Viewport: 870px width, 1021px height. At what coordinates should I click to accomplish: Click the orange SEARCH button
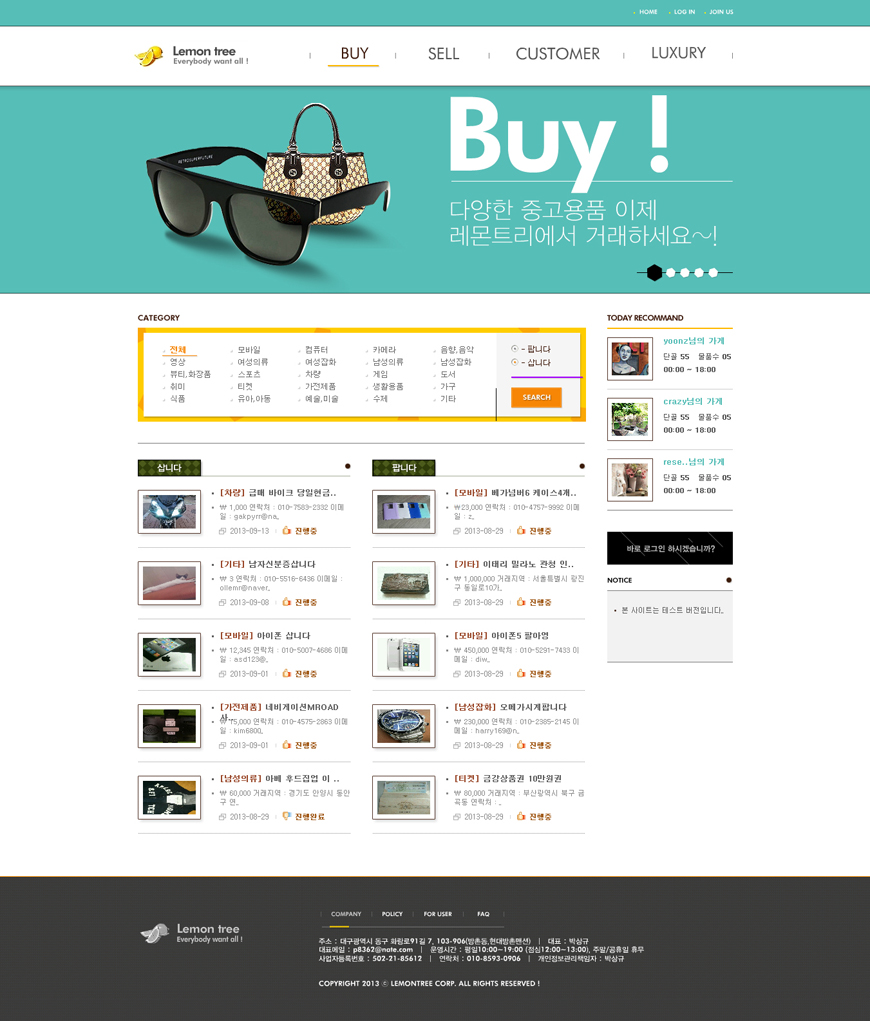click(x=536, y=397)
